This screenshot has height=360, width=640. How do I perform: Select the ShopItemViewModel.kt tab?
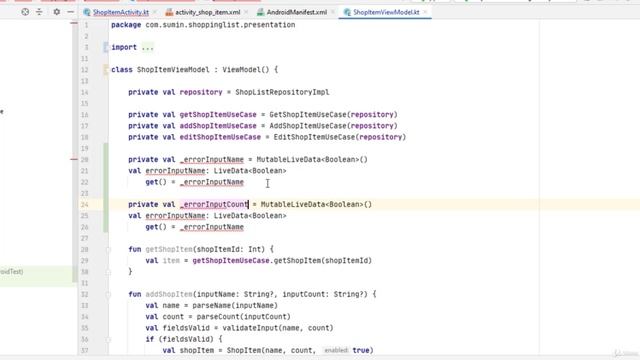point(386,12)
